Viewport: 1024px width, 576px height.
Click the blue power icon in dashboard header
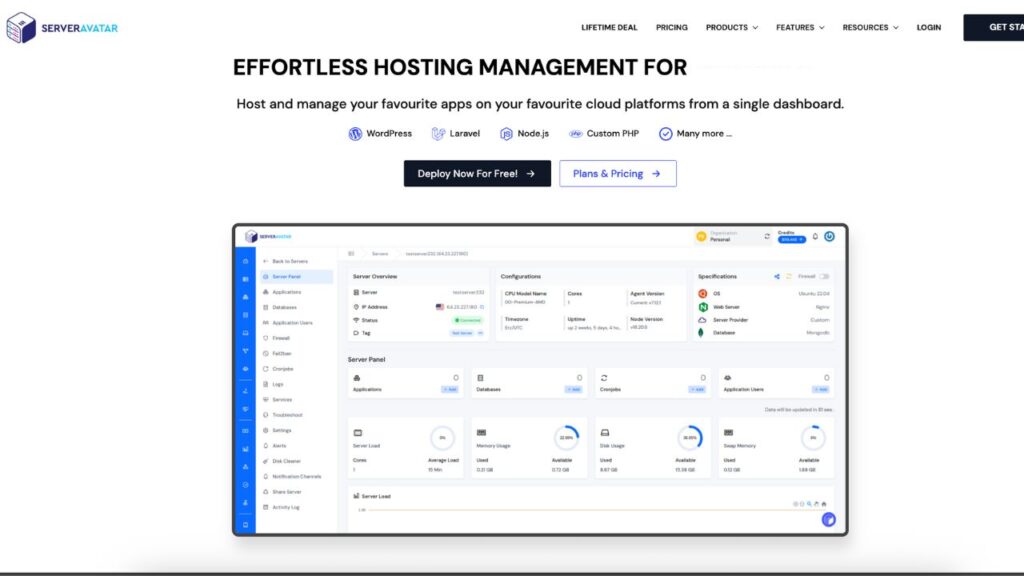(829, 237)
